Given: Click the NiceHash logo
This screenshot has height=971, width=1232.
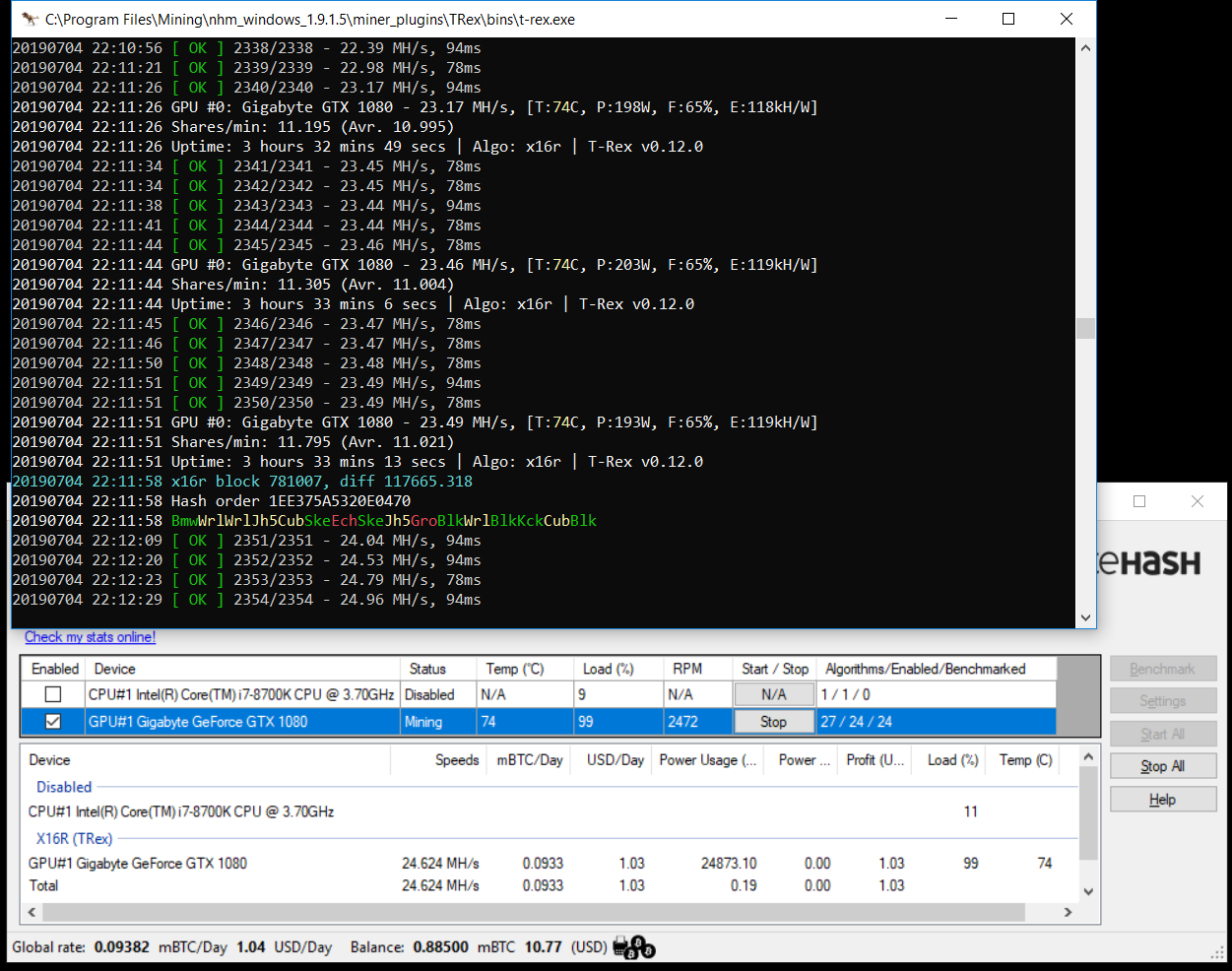Looking at the screenshot, I should point(1157,561).
